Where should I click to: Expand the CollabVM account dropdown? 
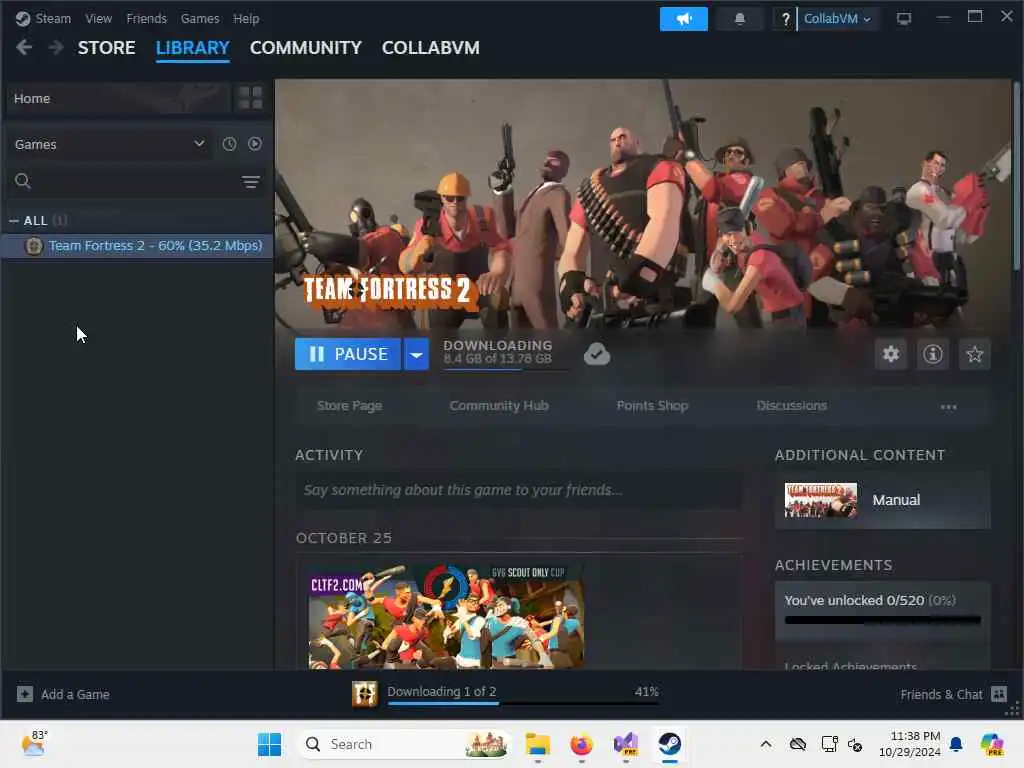point(838,18)
